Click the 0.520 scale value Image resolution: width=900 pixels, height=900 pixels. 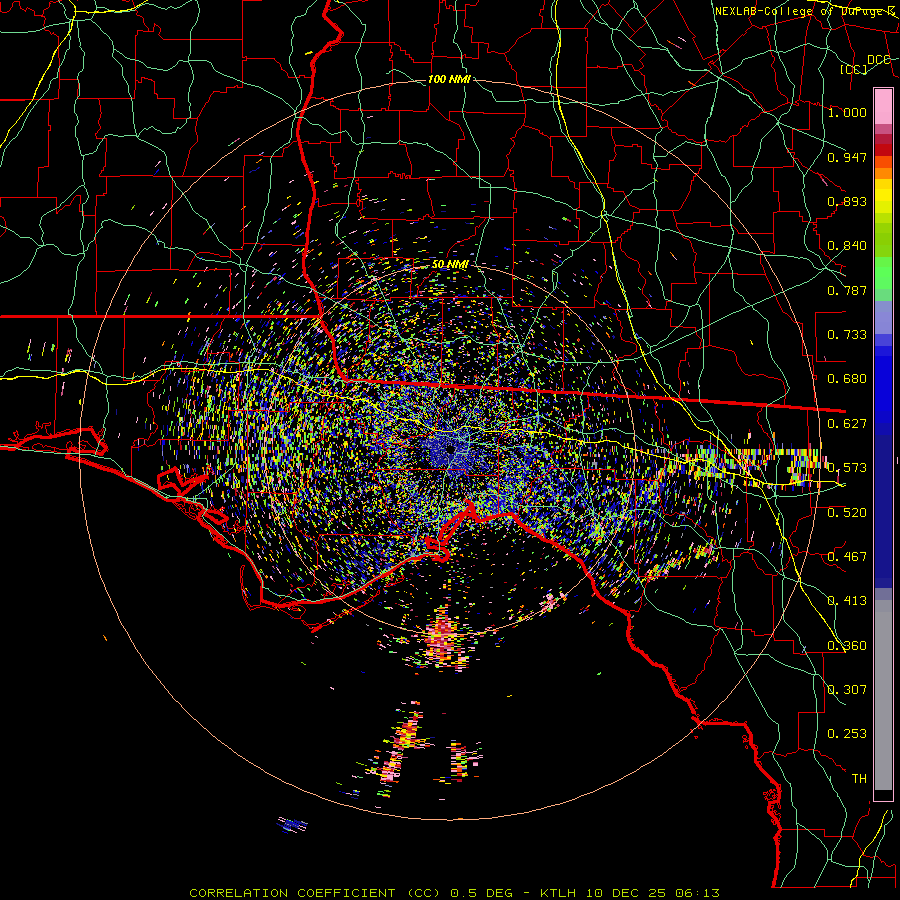pos(847,513)
